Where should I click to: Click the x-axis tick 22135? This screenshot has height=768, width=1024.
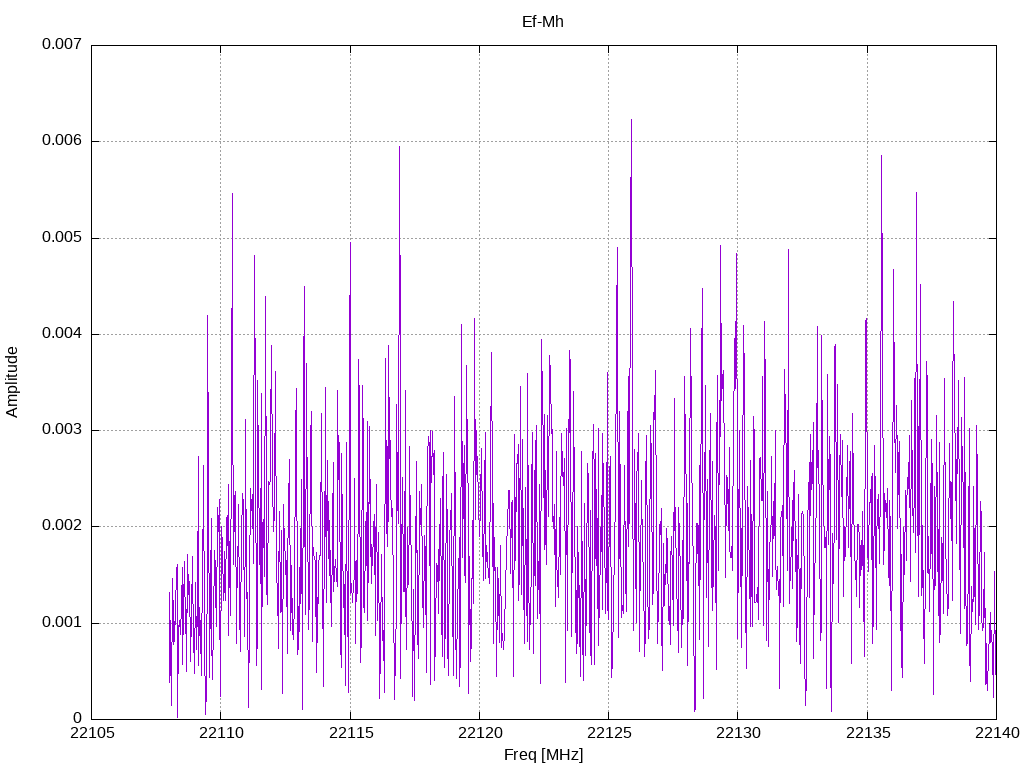pyautogui.click(x=868, y=733)
